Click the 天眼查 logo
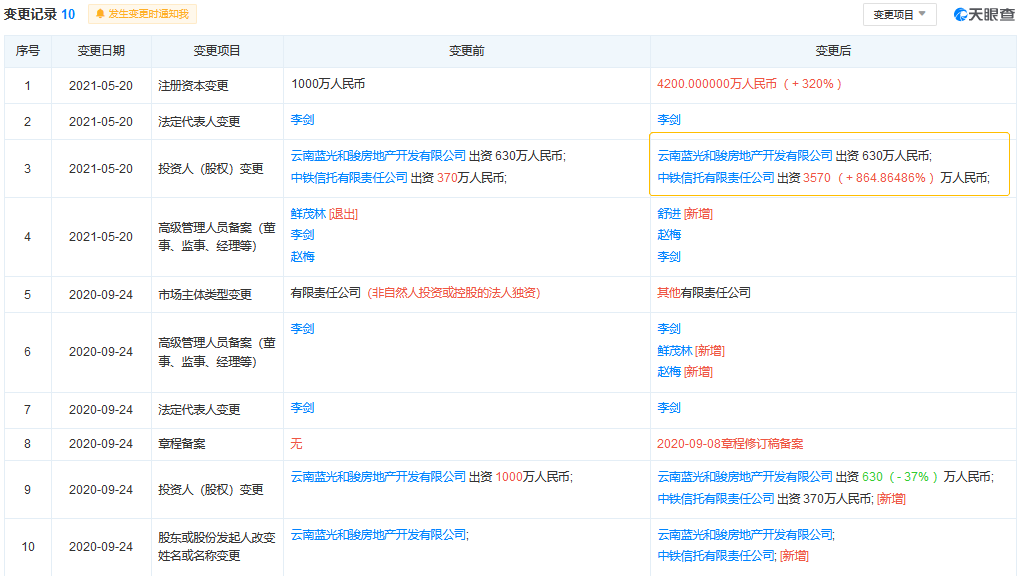 [984, 14]
